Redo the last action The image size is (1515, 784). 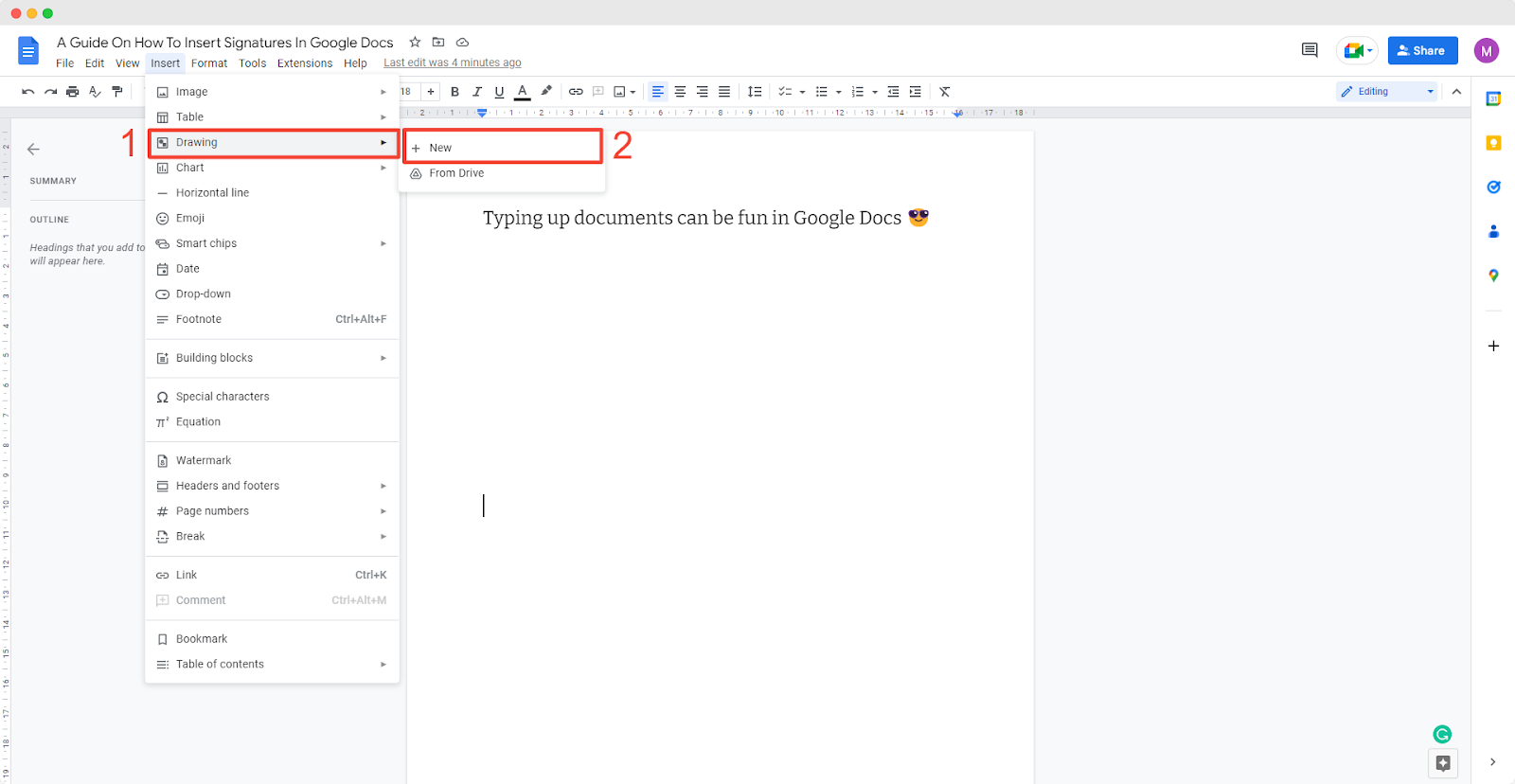coord(50,92)
